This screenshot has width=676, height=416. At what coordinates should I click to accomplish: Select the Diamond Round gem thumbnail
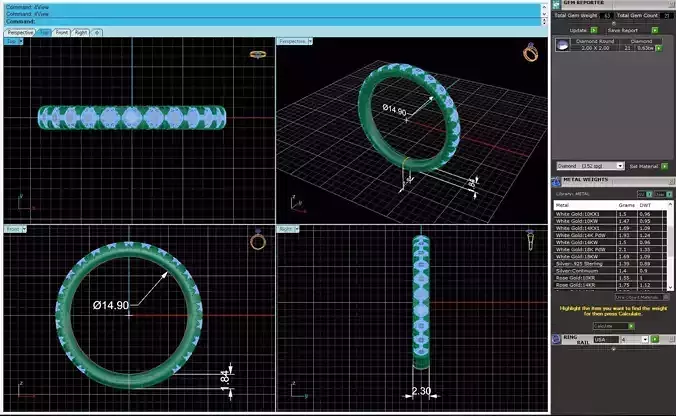[562, 45]
